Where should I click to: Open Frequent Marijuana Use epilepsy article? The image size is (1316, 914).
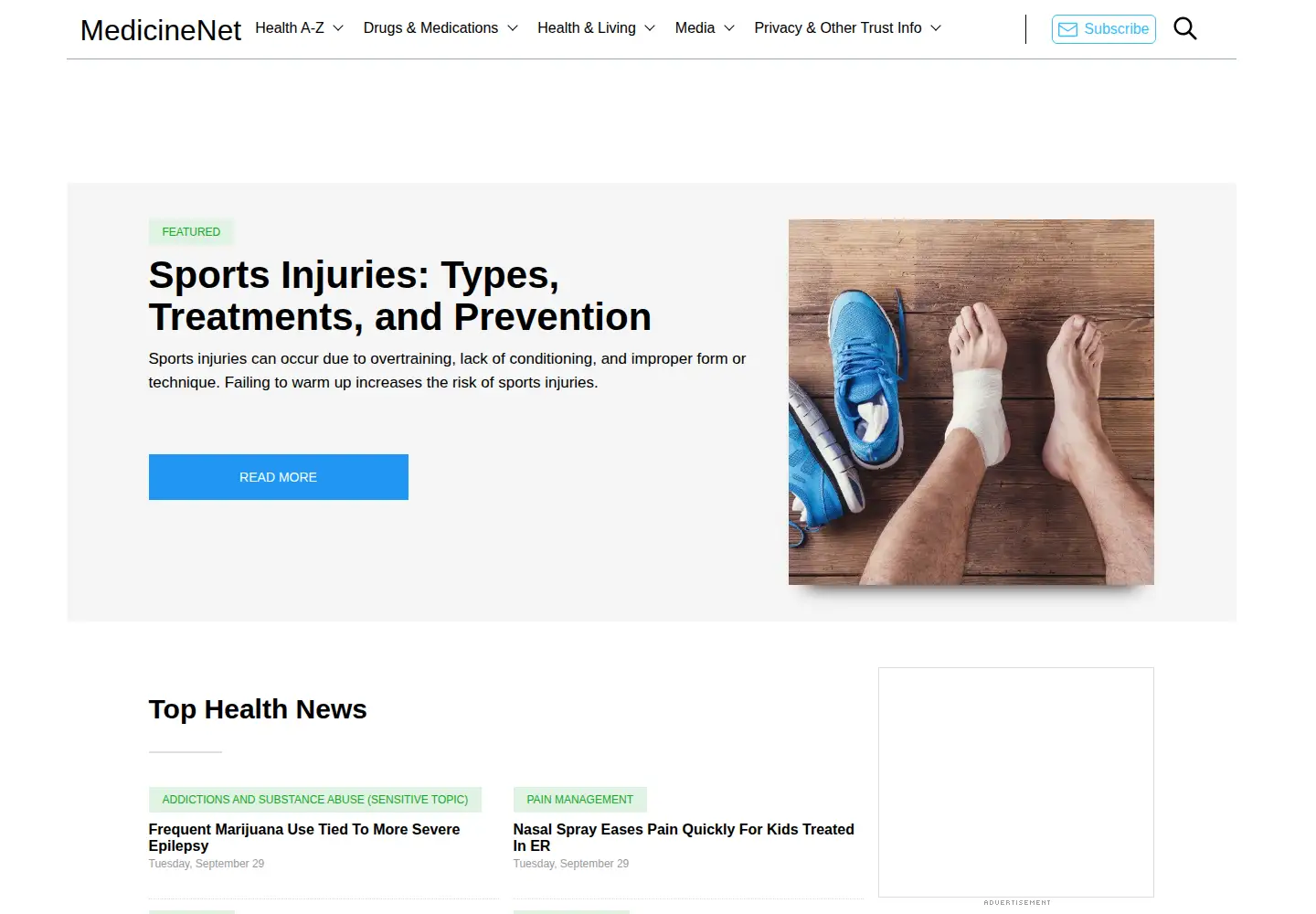pyautogui.click(x=304, y=837)
